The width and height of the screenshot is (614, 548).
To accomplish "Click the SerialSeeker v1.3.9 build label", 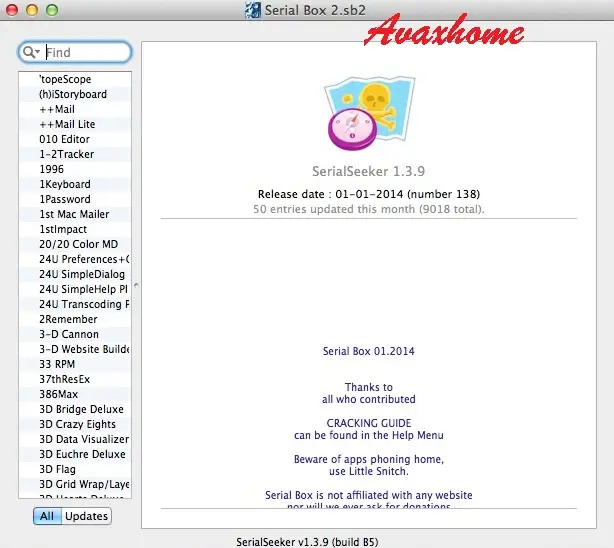I will (x=307, y=542).
